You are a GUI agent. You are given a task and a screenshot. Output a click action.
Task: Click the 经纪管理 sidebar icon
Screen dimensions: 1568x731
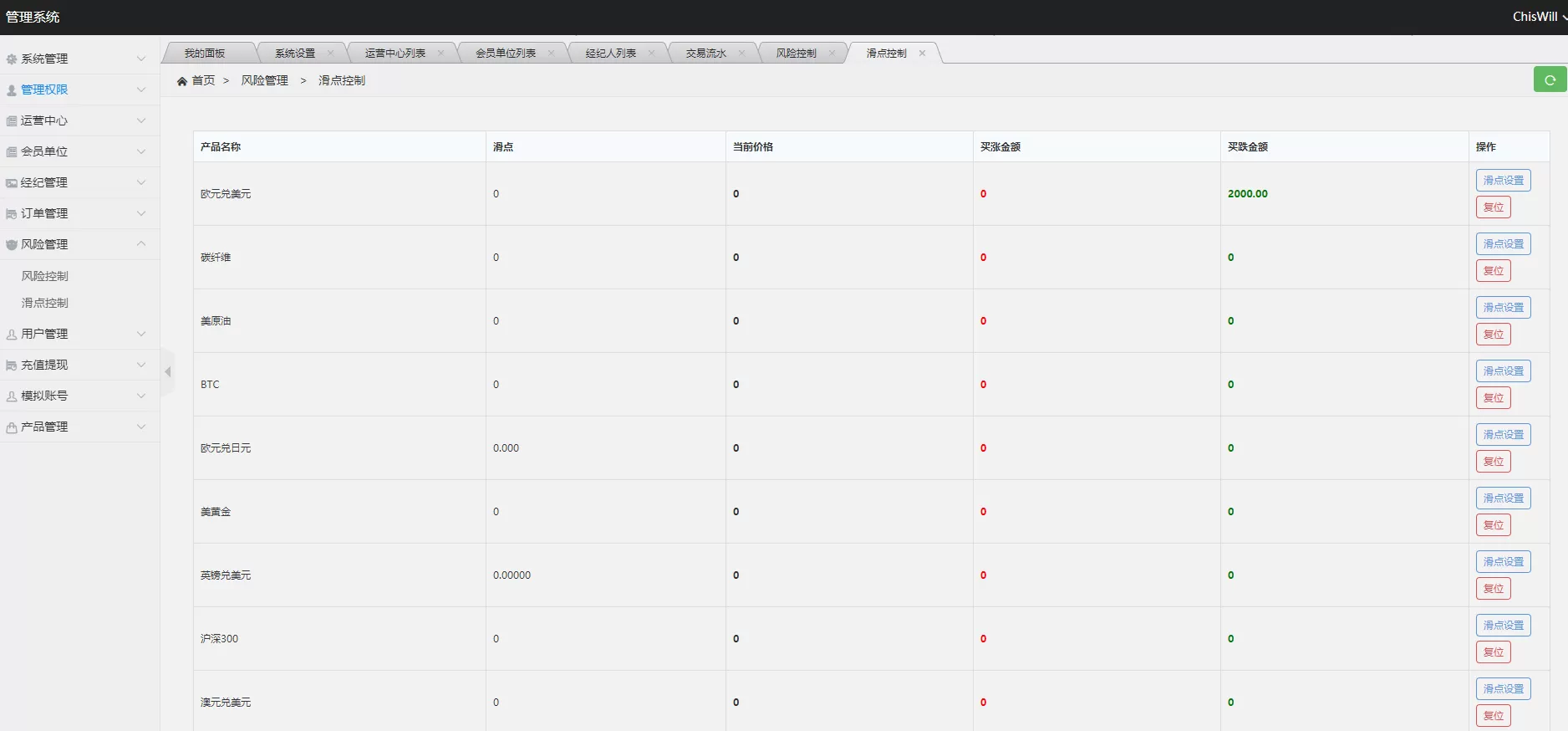[x=12, y=183]
